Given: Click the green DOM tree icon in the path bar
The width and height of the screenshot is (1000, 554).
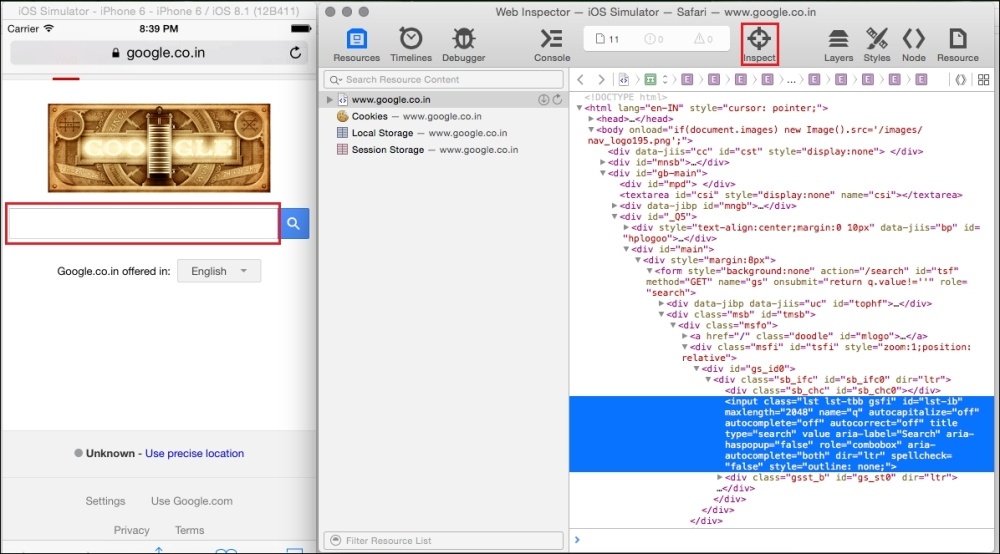Looking at the screenshot, I should pos(650,80).
